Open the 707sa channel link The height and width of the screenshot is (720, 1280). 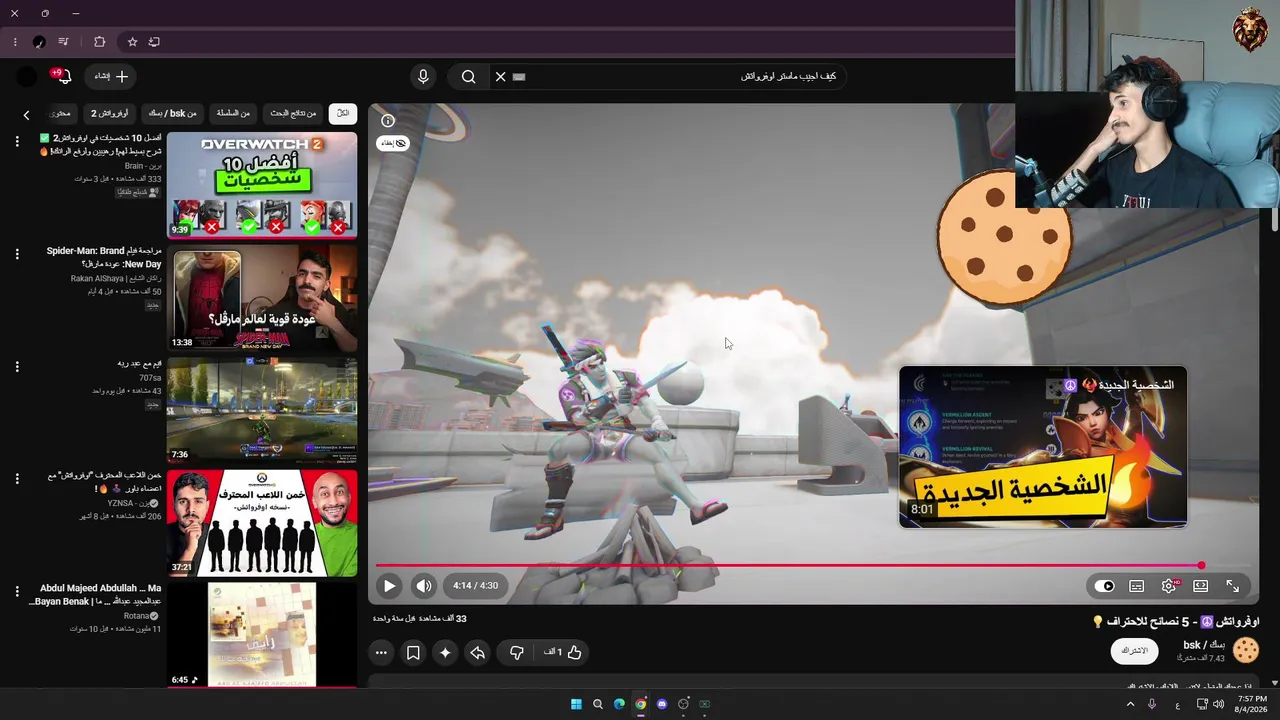pyautogui.click(x=150, y=378)
